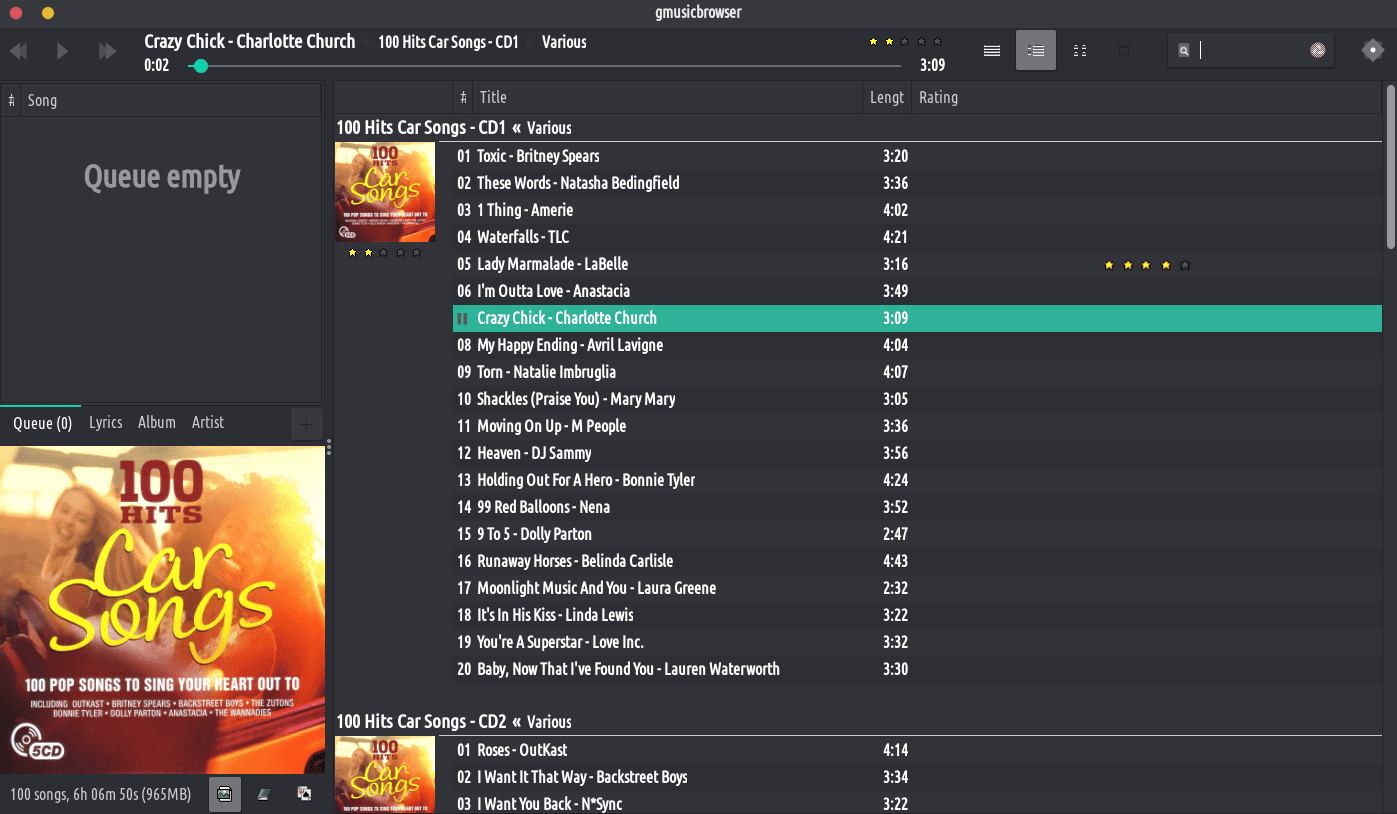This screenshot has width=1397, height=814.
Task: Select My Happy Ending - Avril Lavigne
Action: 917,345
